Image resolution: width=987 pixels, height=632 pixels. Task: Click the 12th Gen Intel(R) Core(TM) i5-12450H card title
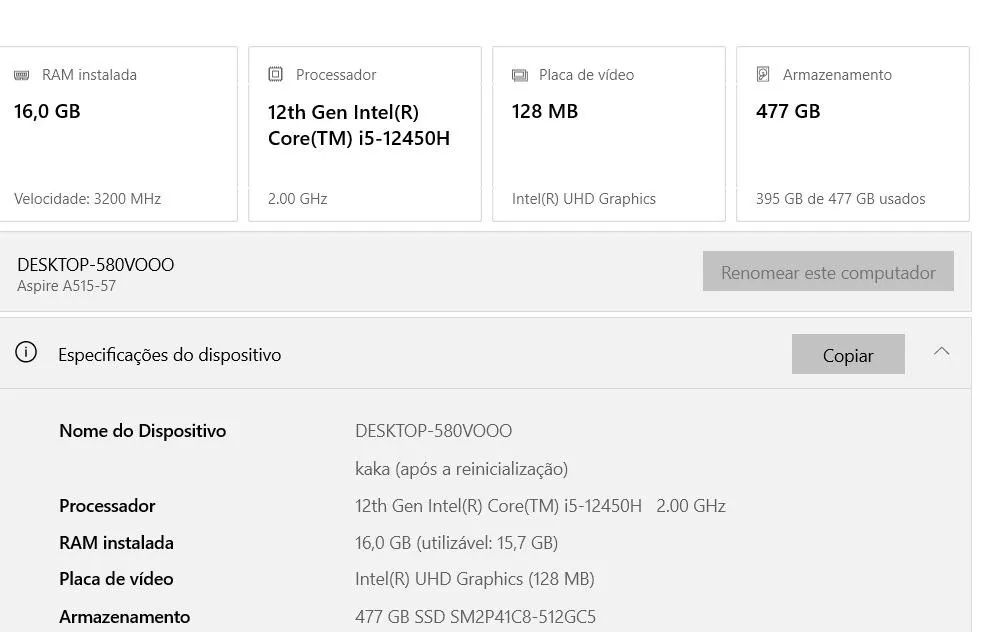pos(359,125)
